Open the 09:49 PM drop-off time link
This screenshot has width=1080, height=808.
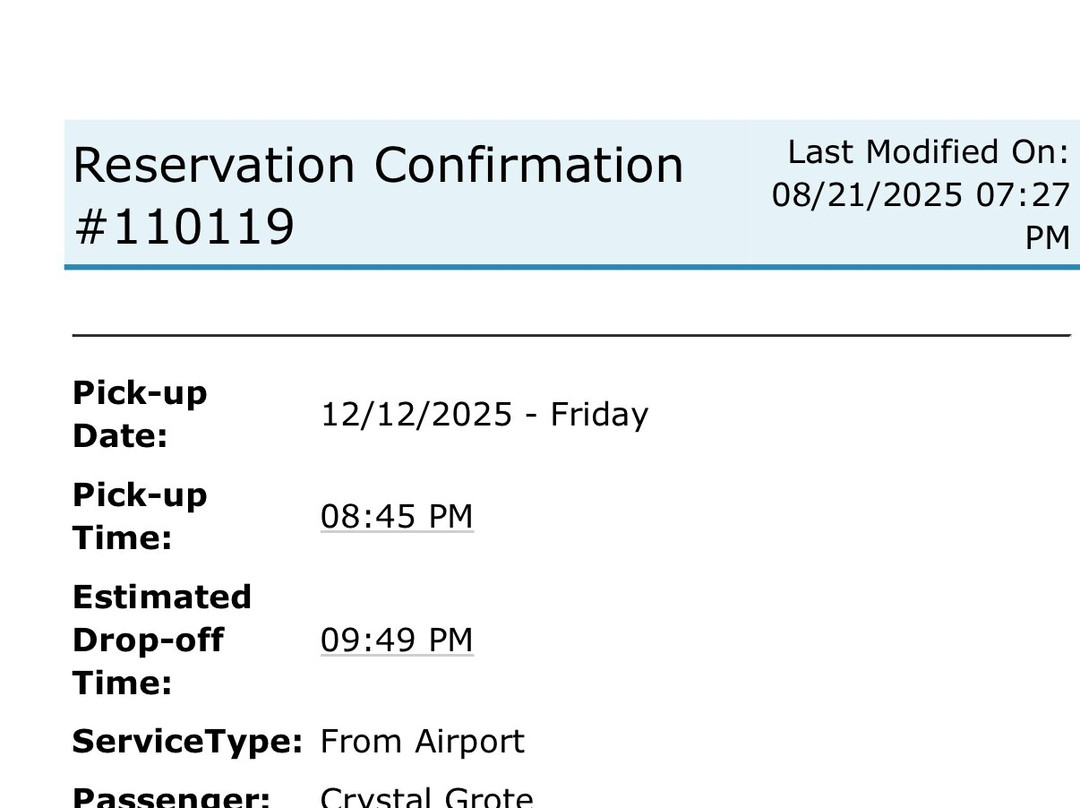pyautogui.click(x=396, y=640)
